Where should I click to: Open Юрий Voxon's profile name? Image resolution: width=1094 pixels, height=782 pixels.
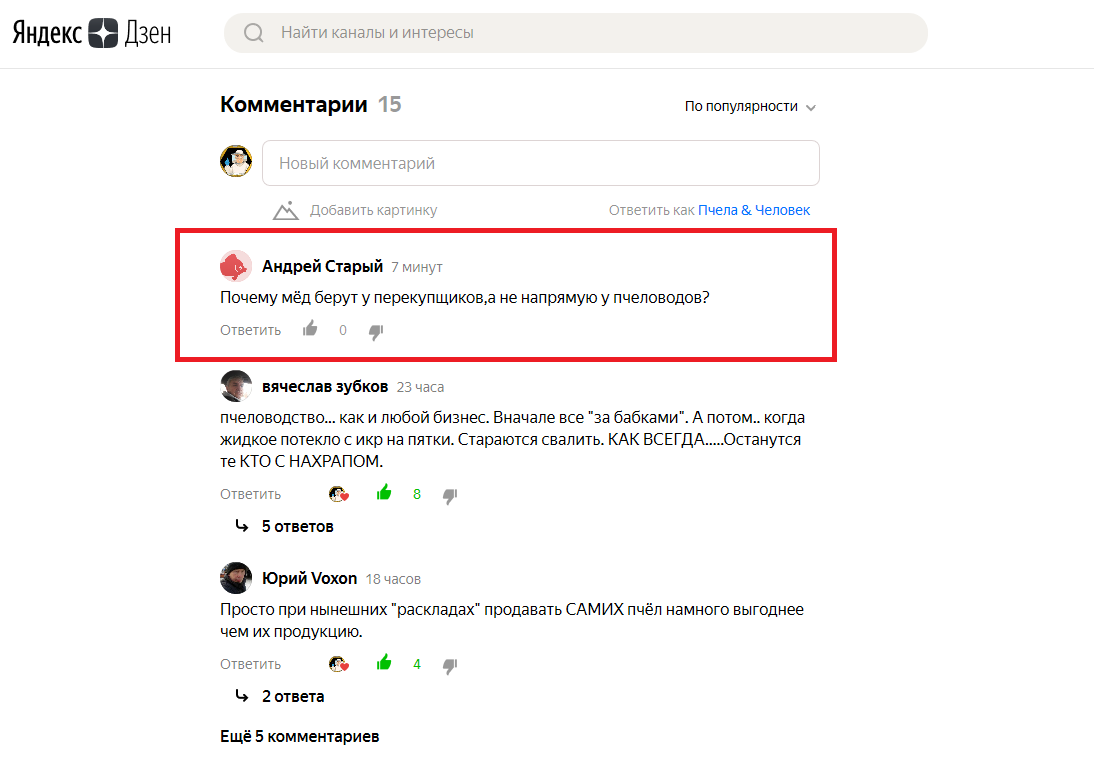point(308,577)
